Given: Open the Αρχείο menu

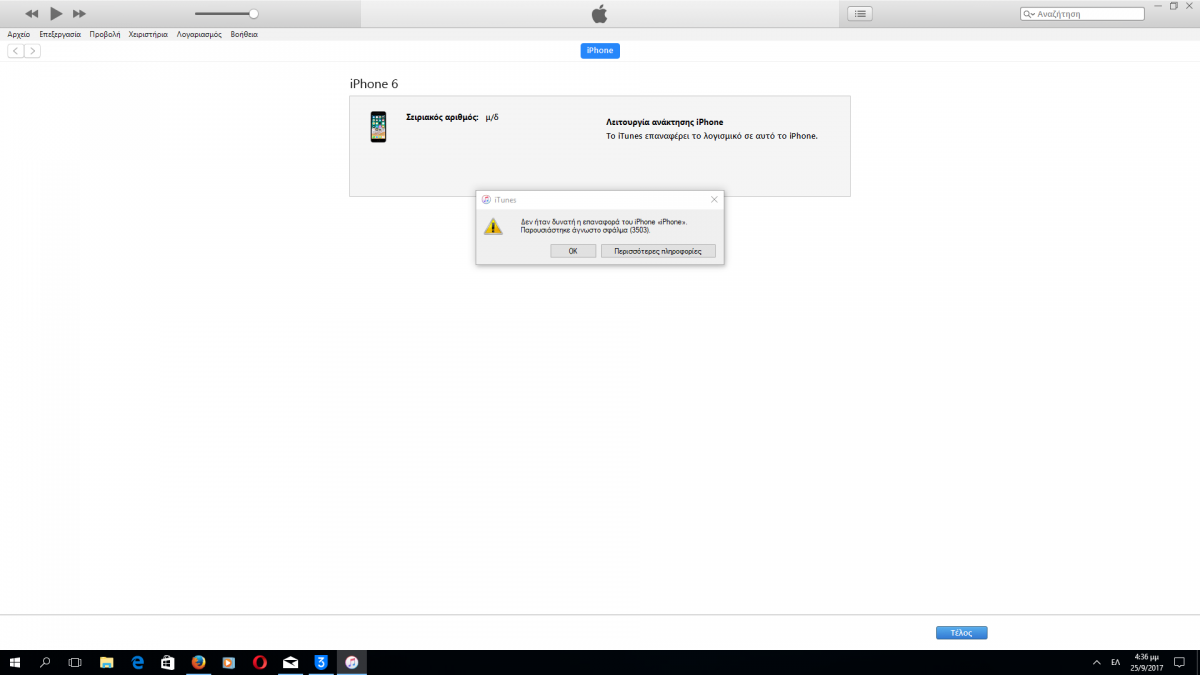Looking at the screenshot, I should (x=19, y=34).
